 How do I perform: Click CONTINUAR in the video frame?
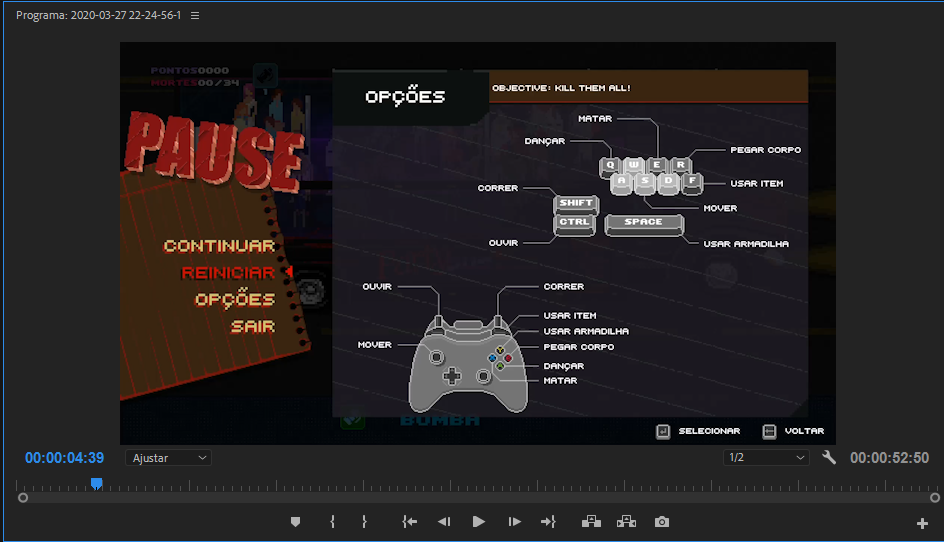coord(219,246)
